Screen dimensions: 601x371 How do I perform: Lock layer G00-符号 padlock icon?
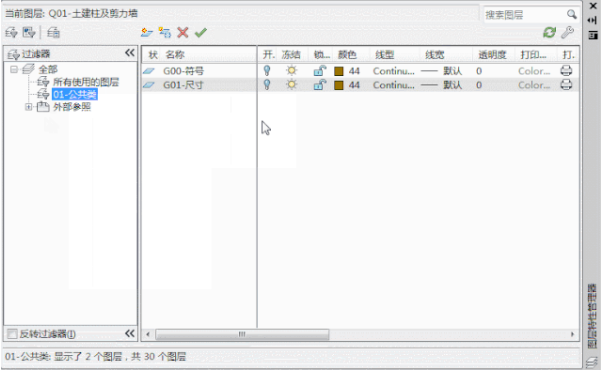[x=320, y=71]
